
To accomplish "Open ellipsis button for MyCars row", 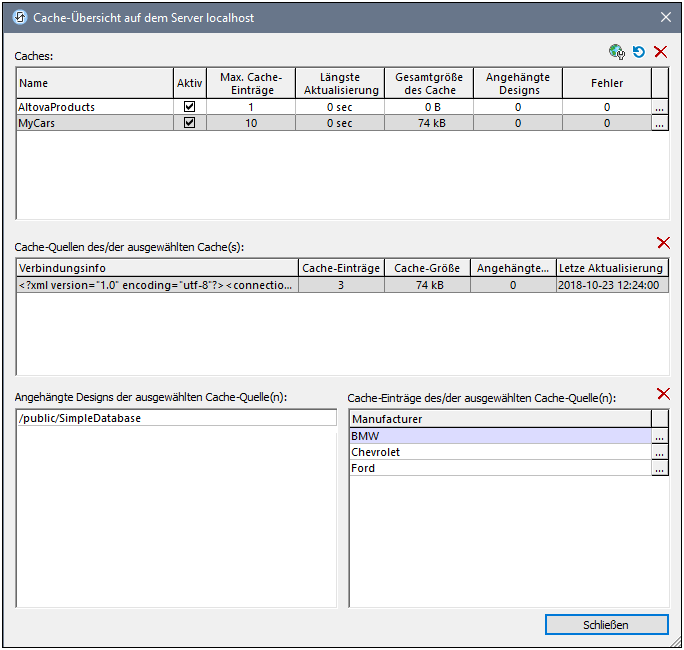I will (659, 124).
